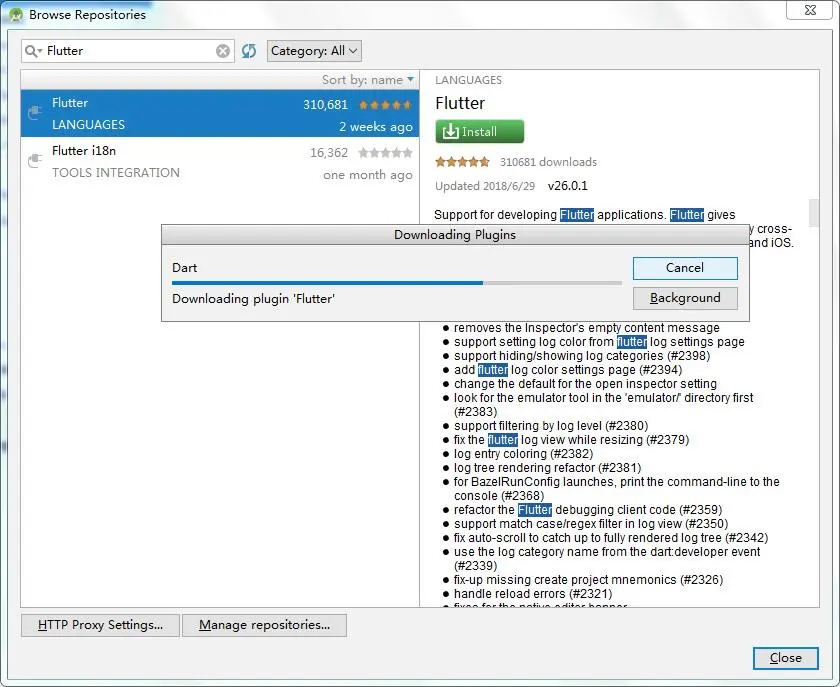Click the green Install button
Screen dimensions: 840x687
tap(479, 131)
